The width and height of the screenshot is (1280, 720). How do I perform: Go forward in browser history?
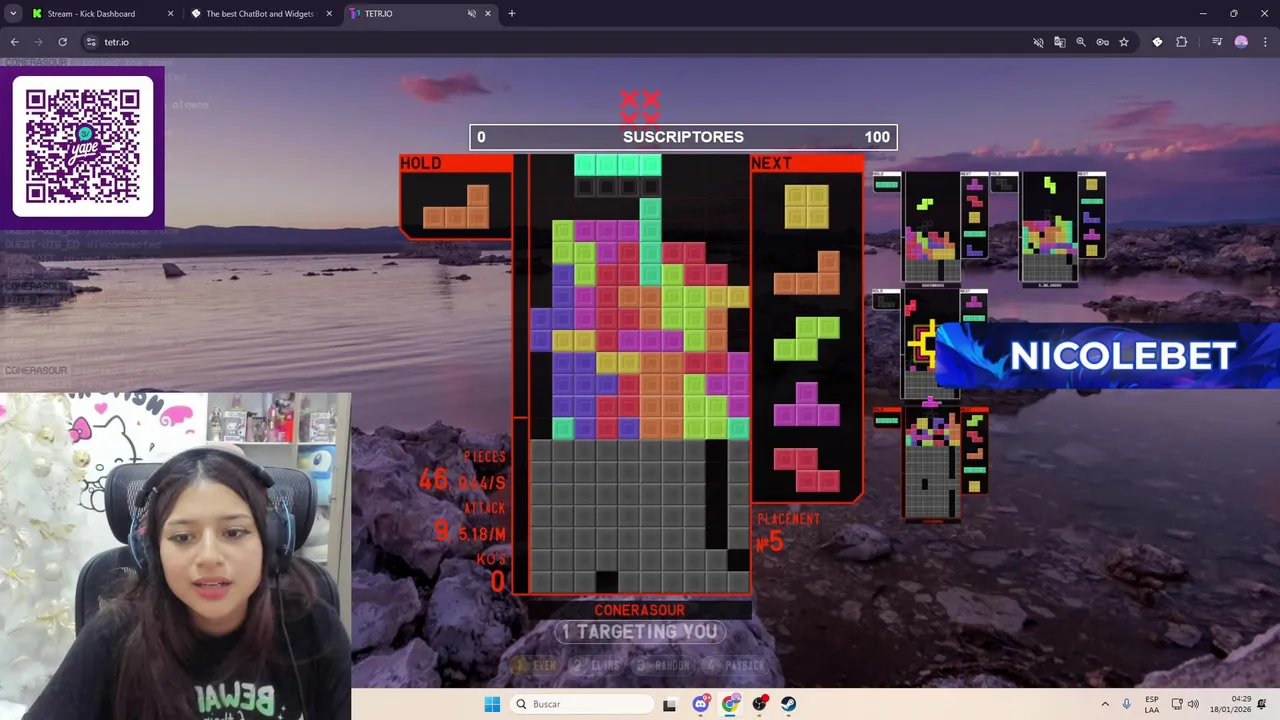click(38, 42)
